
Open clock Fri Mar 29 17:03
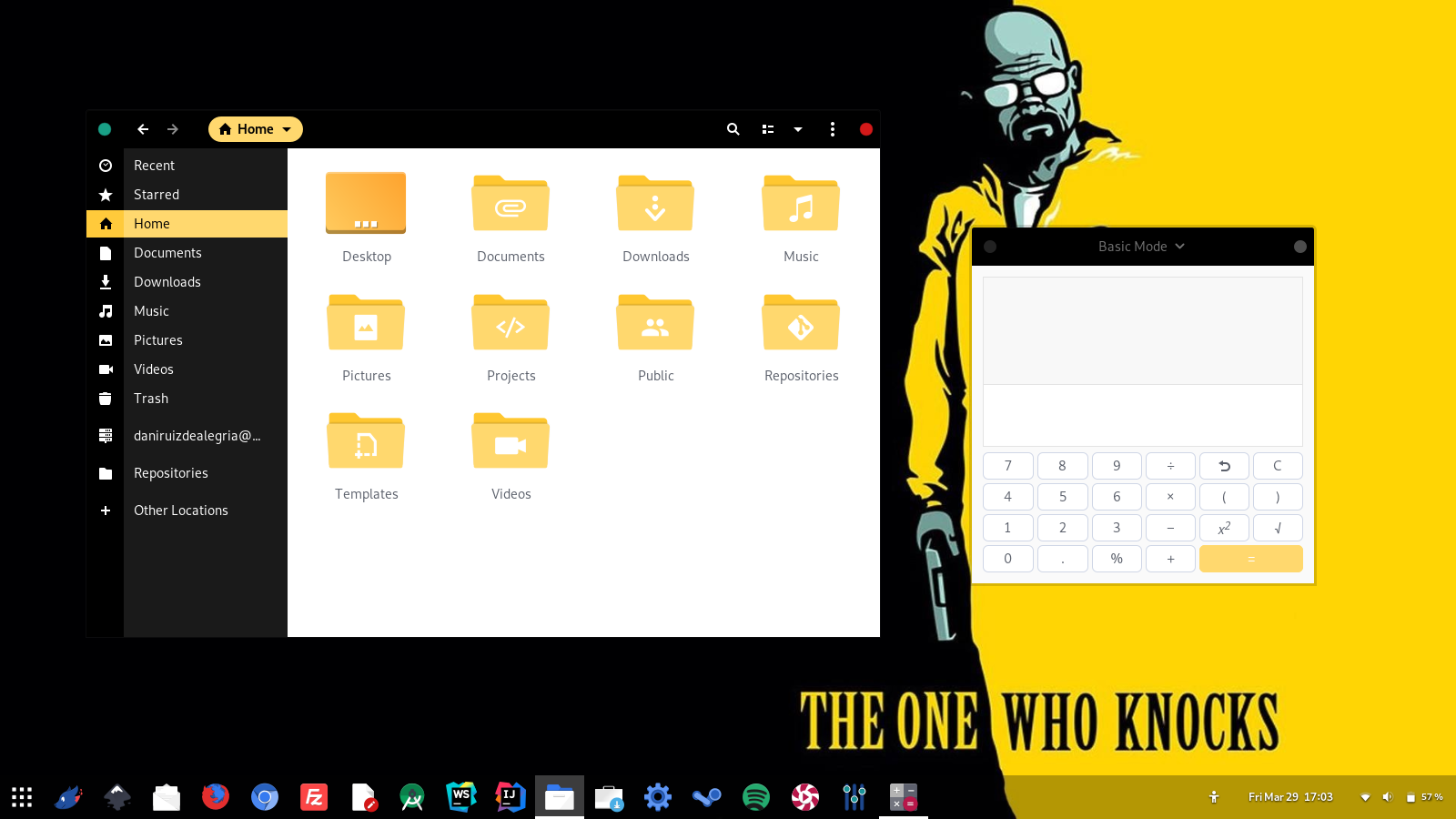(x=1290, y=797)
